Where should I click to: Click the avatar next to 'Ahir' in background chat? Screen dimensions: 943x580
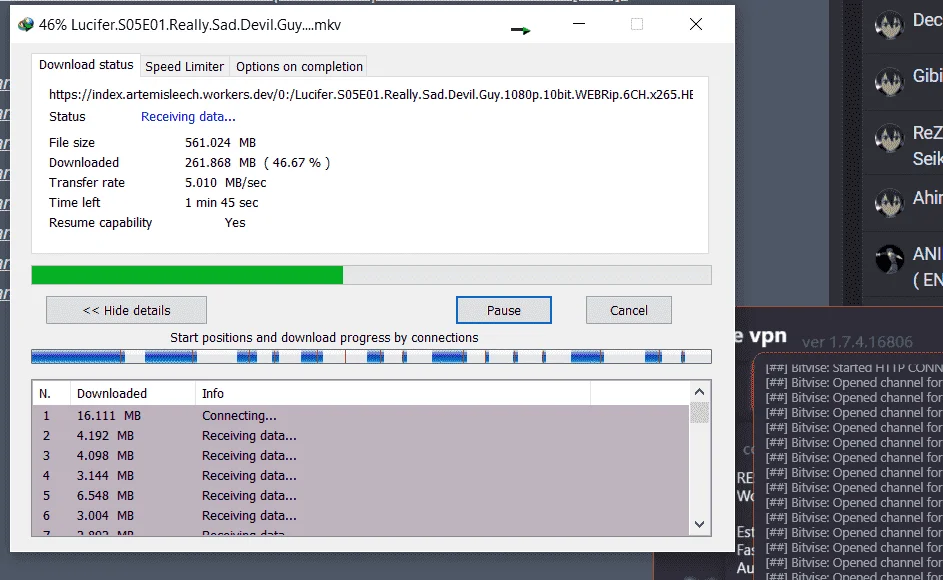pyautogui.click(x=889, y=203)
